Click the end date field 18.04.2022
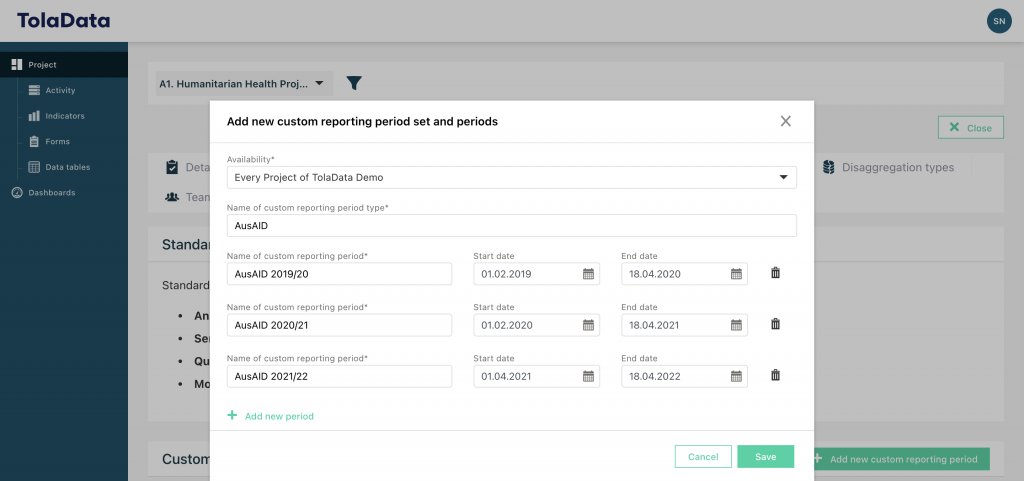This screenshot has width=1024, height=481. (x=684, y=376)
